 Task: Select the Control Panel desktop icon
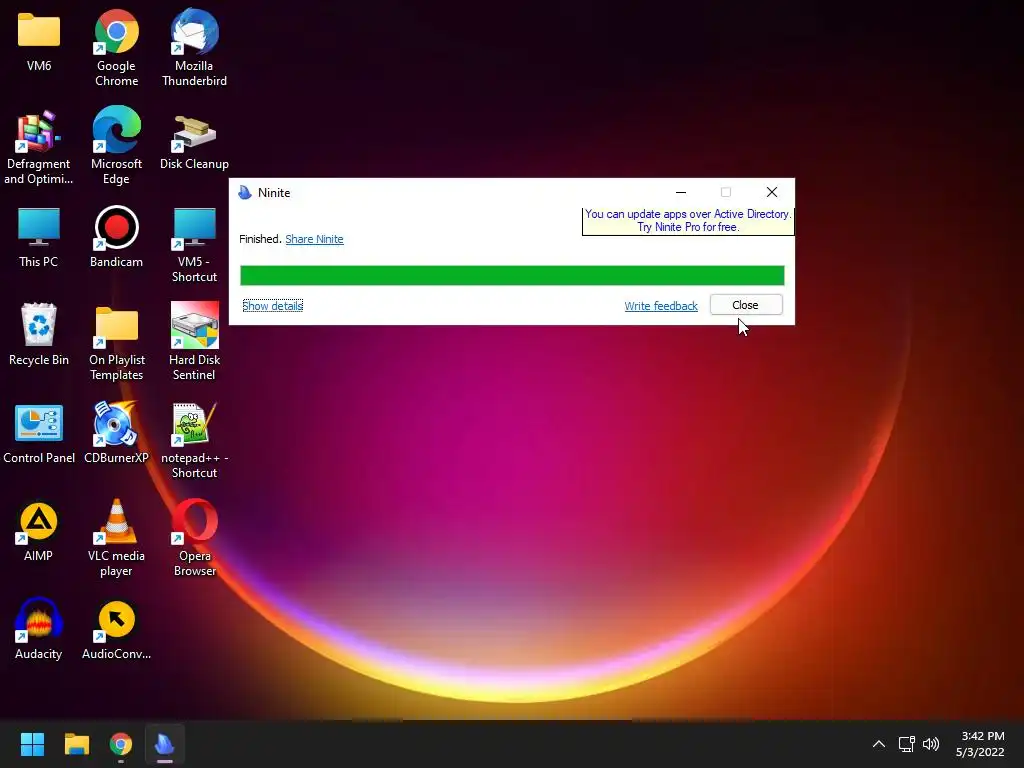click(x=39, y=423)
